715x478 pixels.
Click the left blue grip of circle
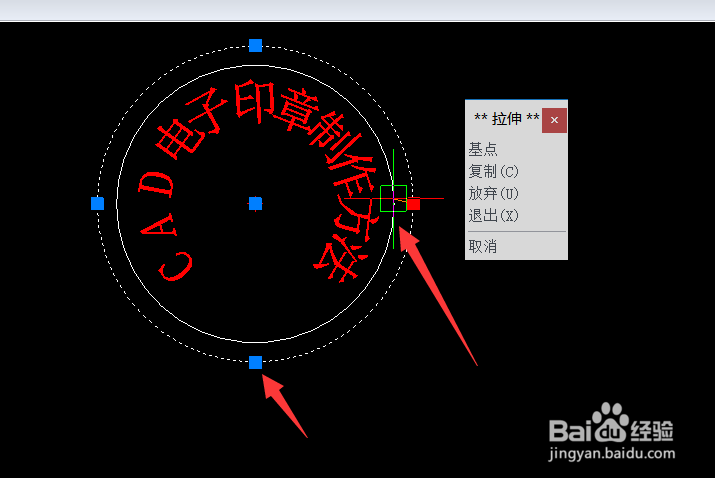(98, 203)
